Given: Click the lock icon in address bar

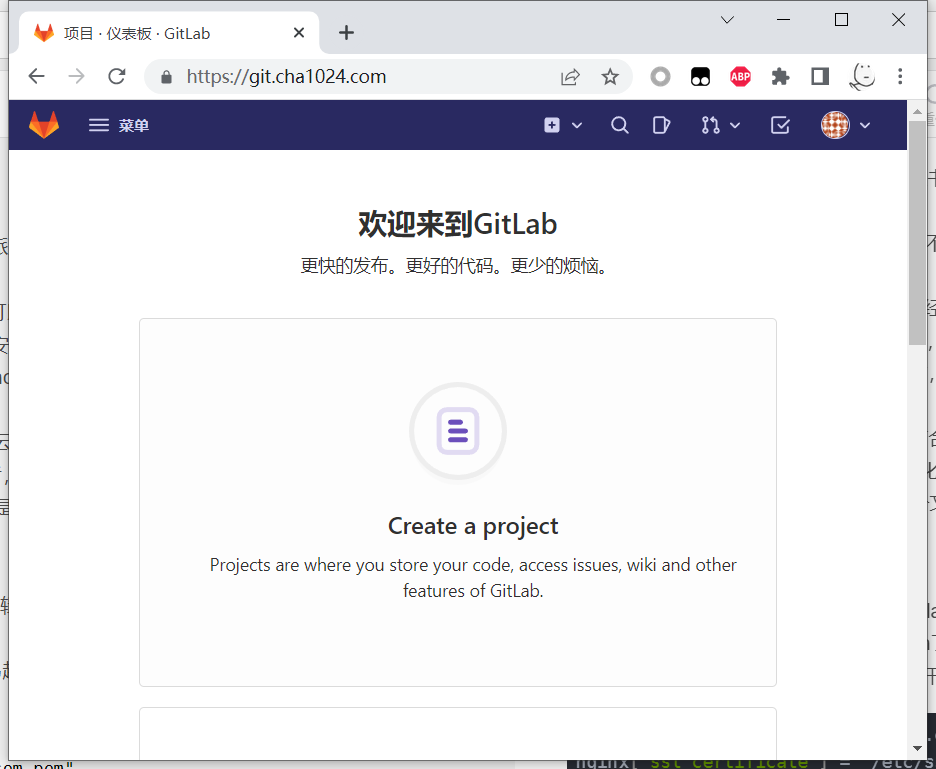Looking at the screenshot, I should pos(167,77).
